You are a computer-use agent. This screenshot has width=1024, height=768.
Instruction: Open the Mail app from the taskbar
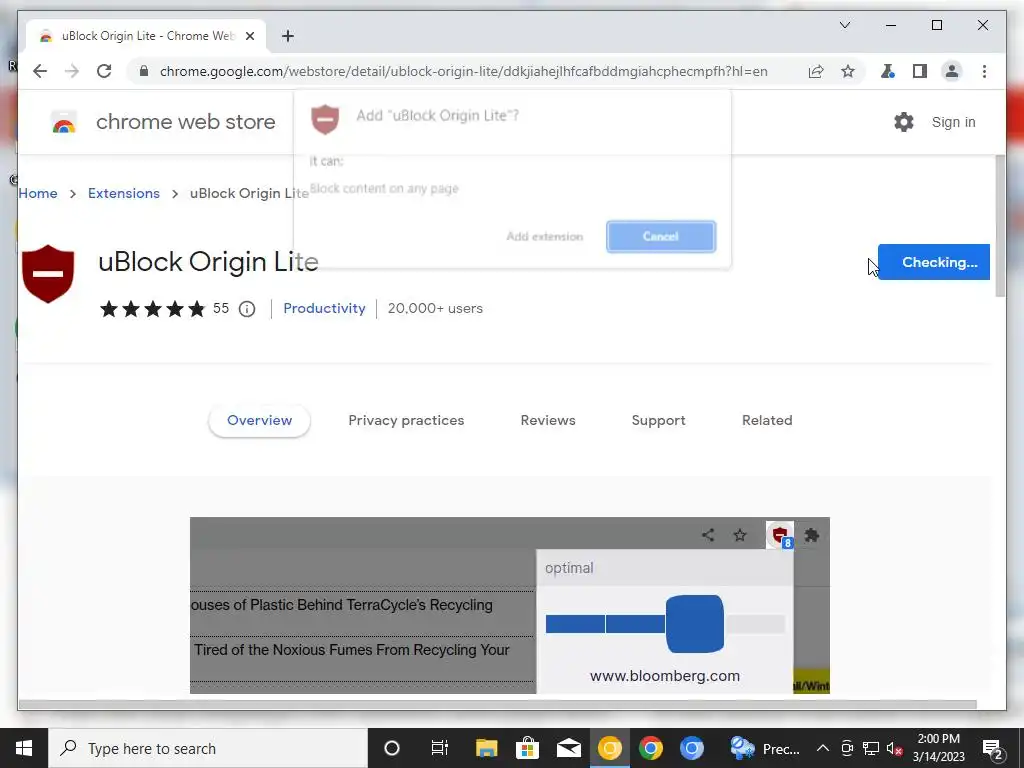coord(568,748)
